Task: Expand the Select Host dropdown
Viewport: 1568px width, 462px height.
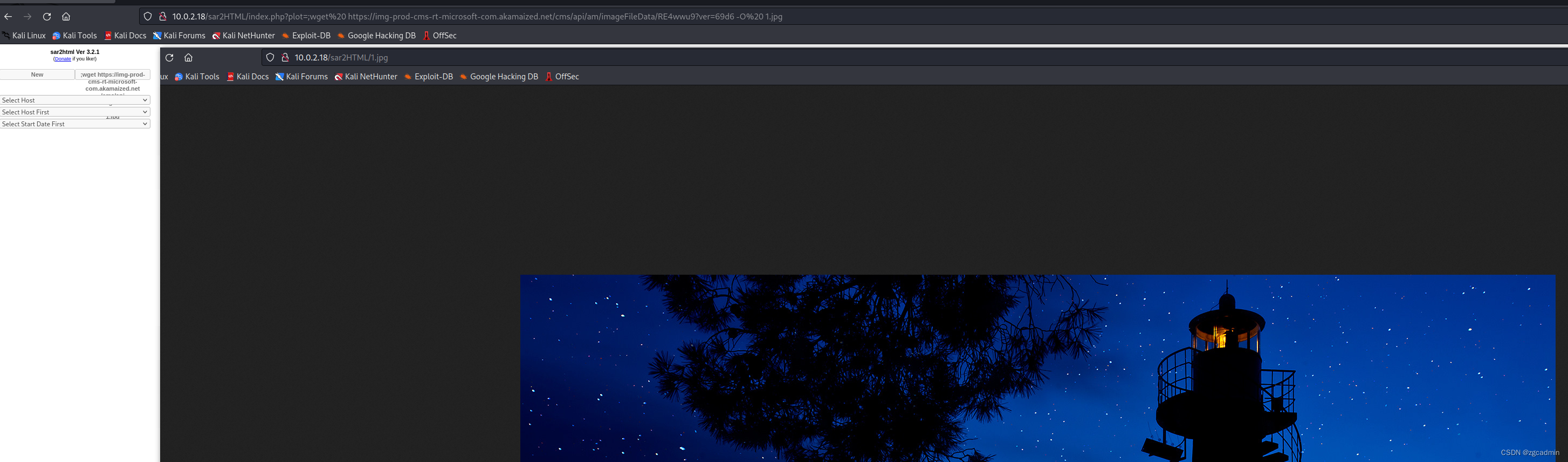Action: click(75, 100)
